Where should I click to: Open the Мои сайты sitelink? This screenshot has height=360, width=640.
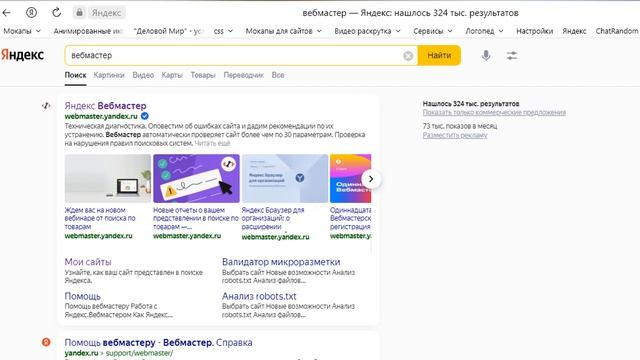click(88, 262)
